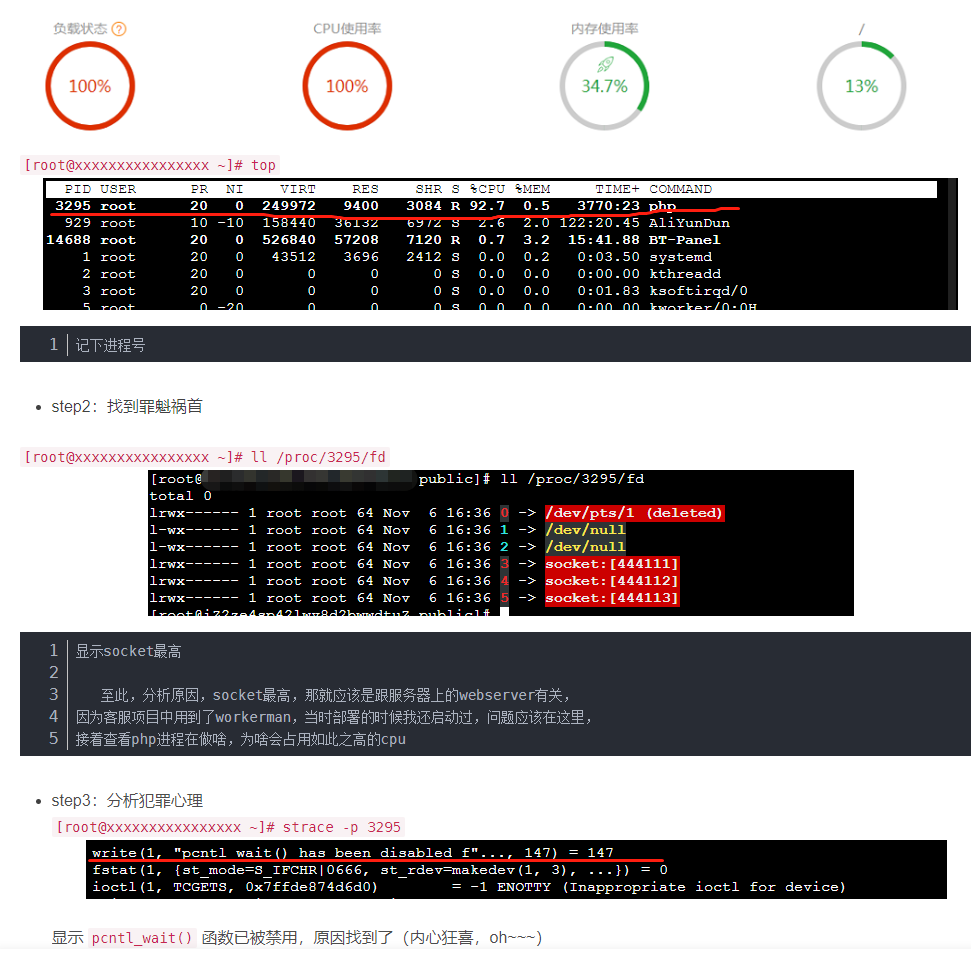
Task: Click code line '显示socket最高'
Action: click(128, 651)
